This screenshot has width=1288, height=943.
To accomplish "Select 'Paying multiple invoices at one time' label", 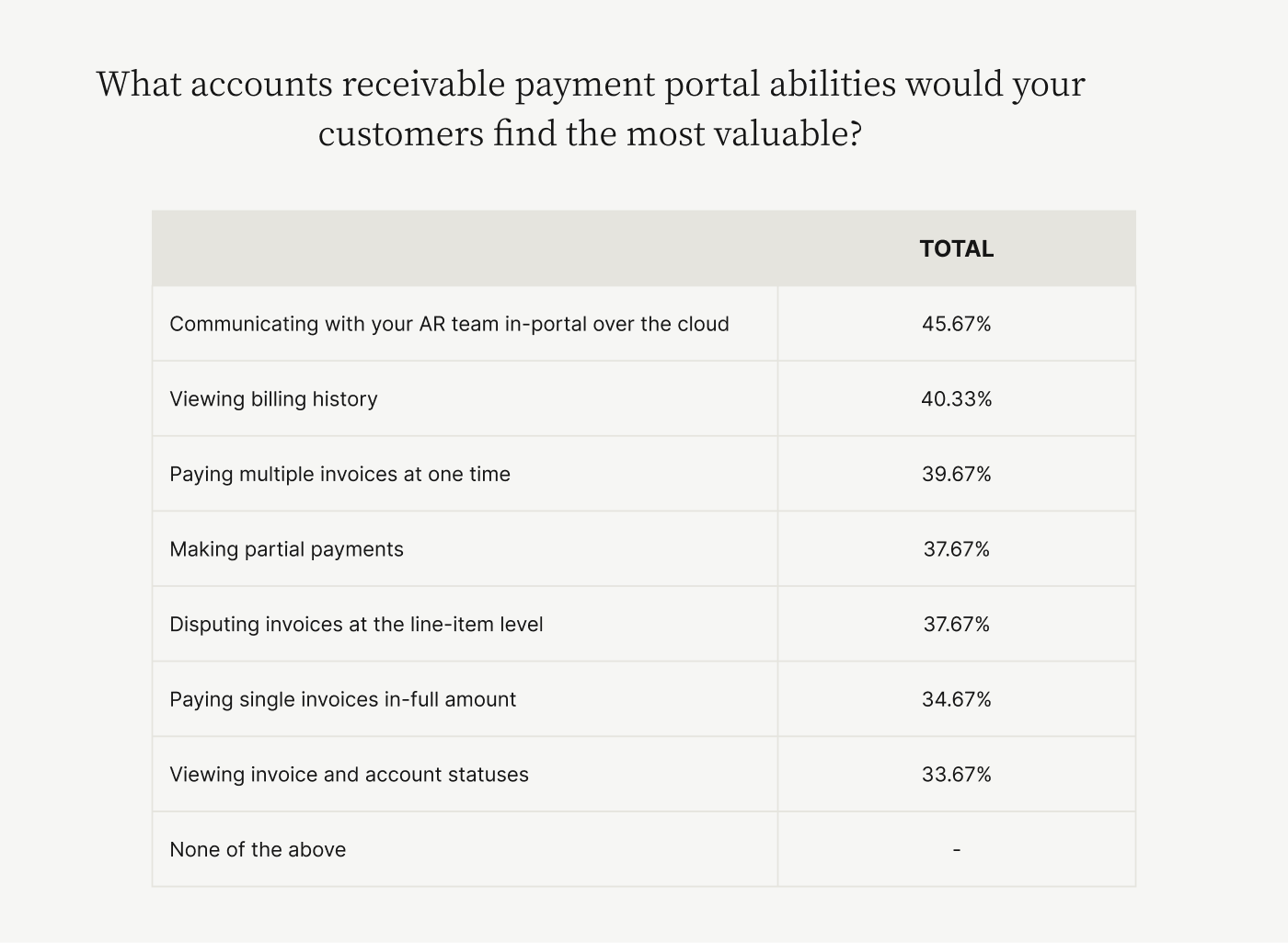I will 339,474.
